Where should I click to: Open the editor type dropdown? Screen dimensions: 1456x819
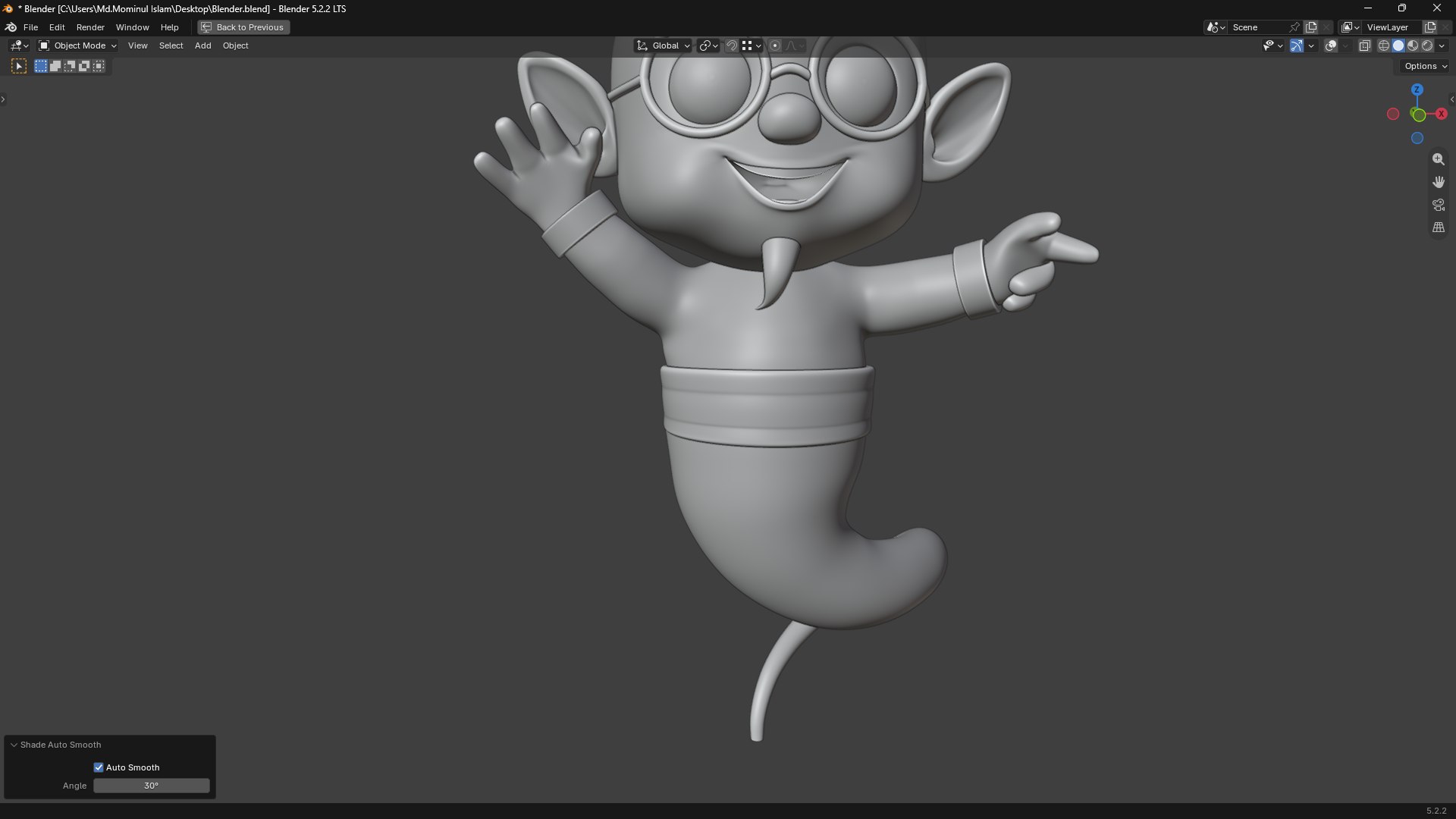[x=19, y=45]
